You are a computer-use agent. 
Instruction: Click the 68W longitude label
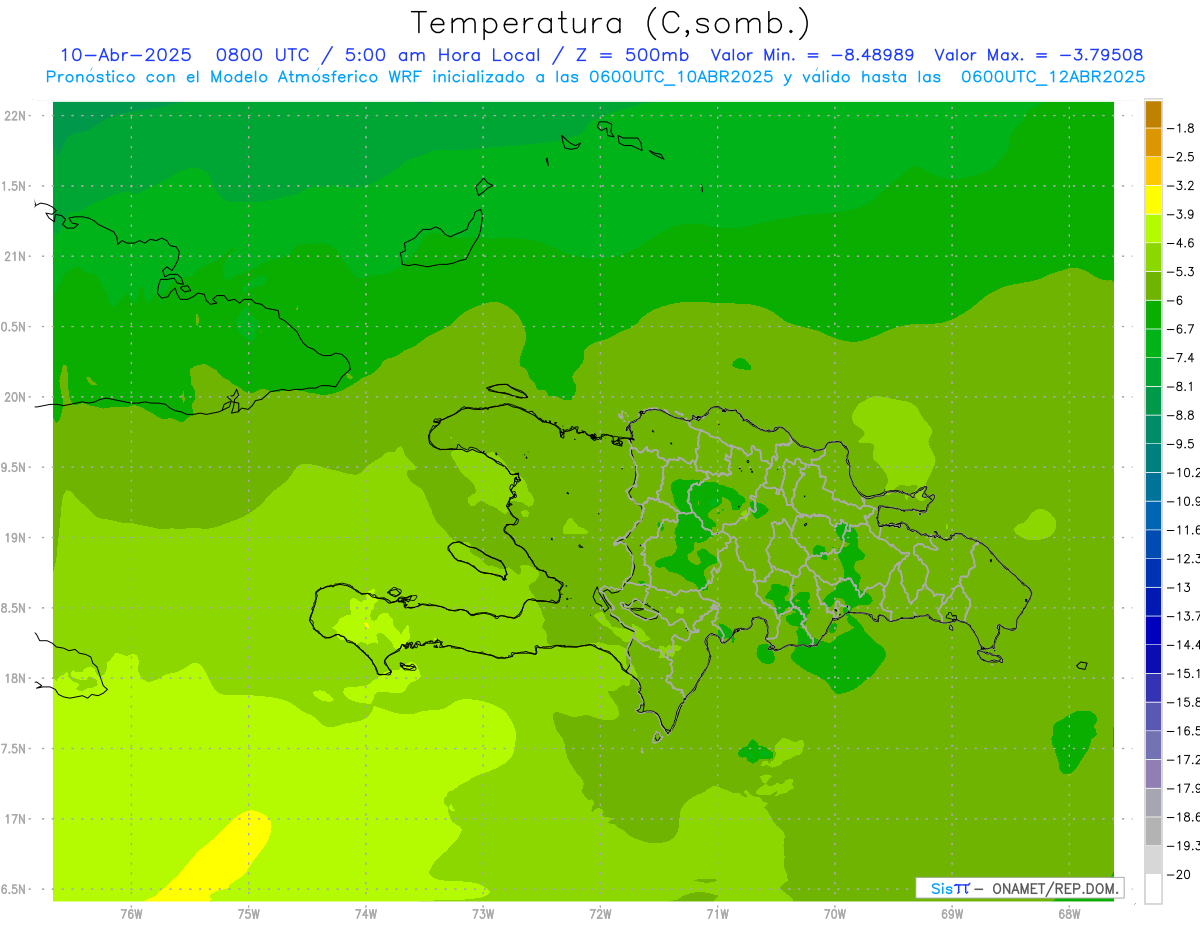1069,913
